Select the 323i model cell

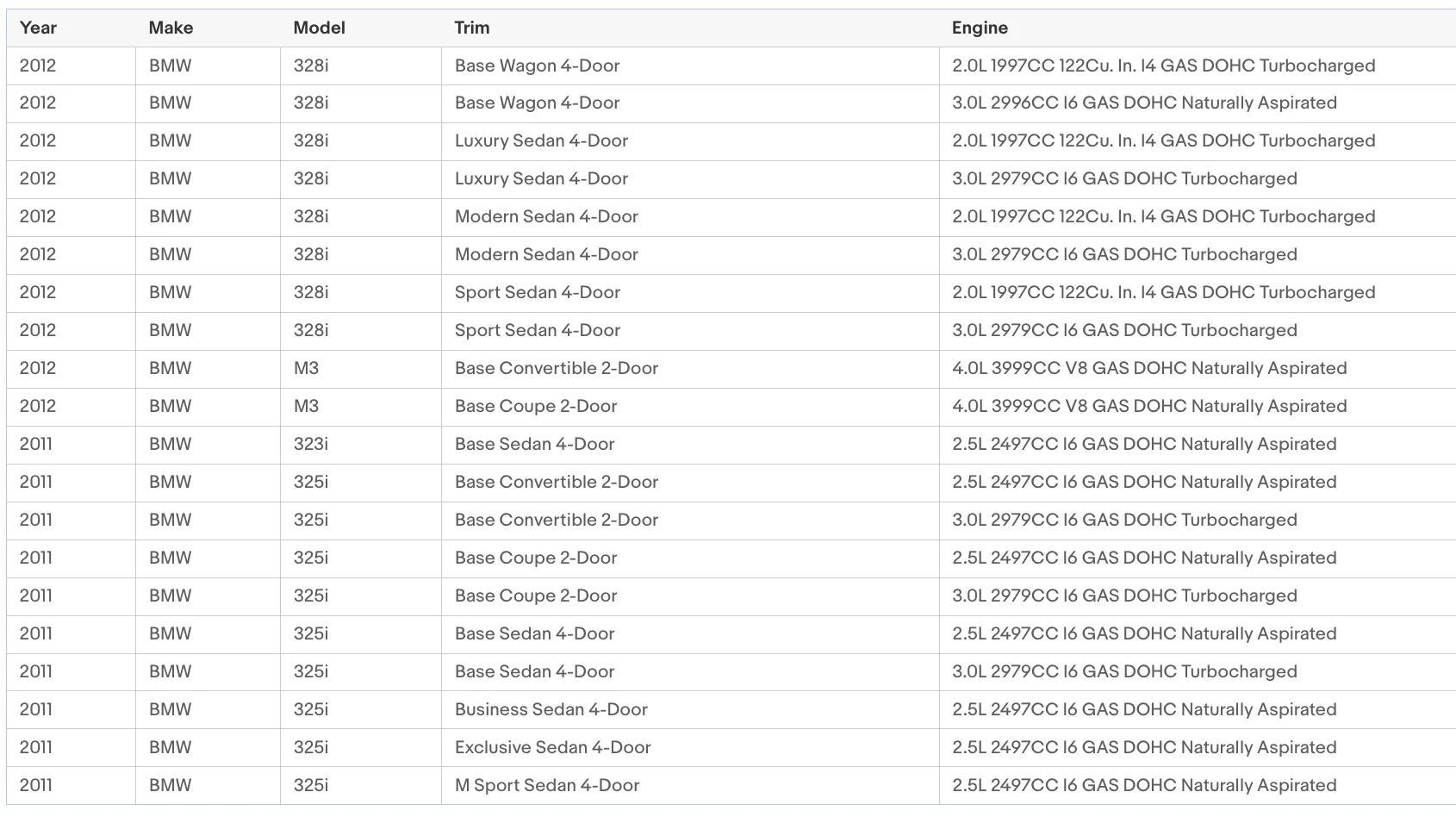pos(360,445)
